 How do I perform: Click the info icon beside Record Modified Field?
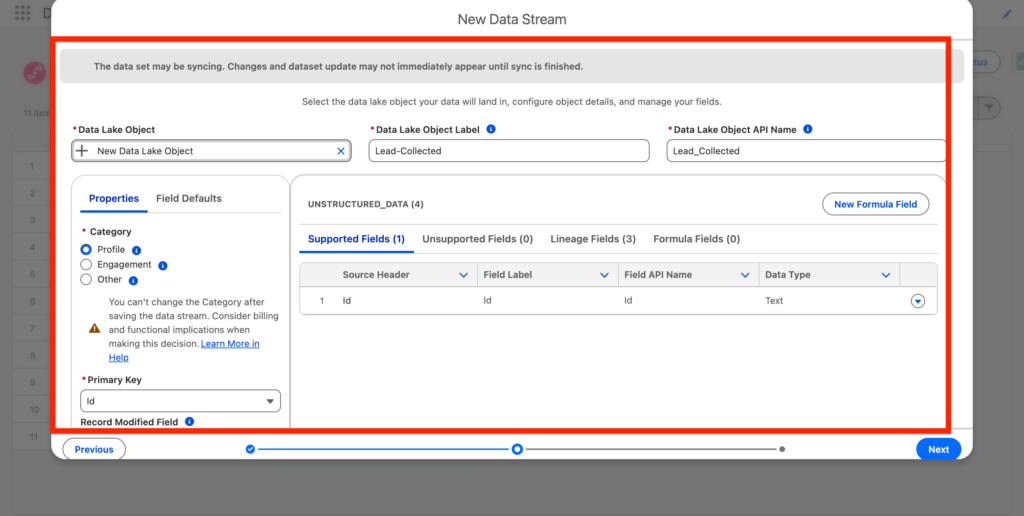coord(189,422)
